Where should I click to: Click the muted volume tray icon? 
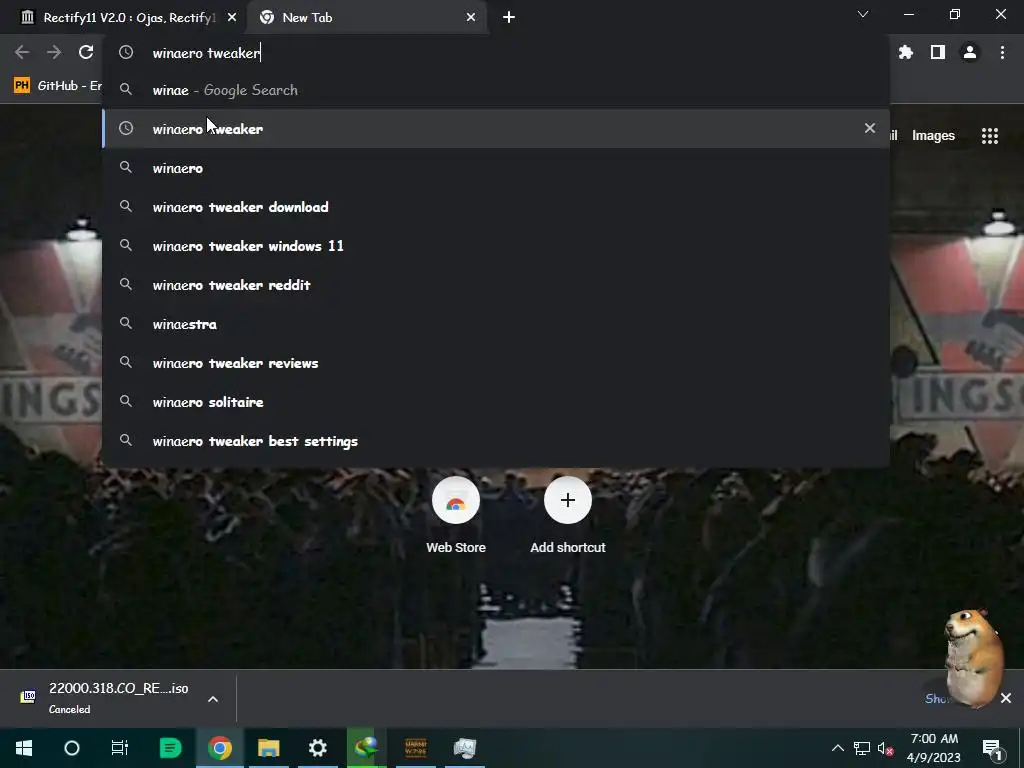click(x=886, y=748)
